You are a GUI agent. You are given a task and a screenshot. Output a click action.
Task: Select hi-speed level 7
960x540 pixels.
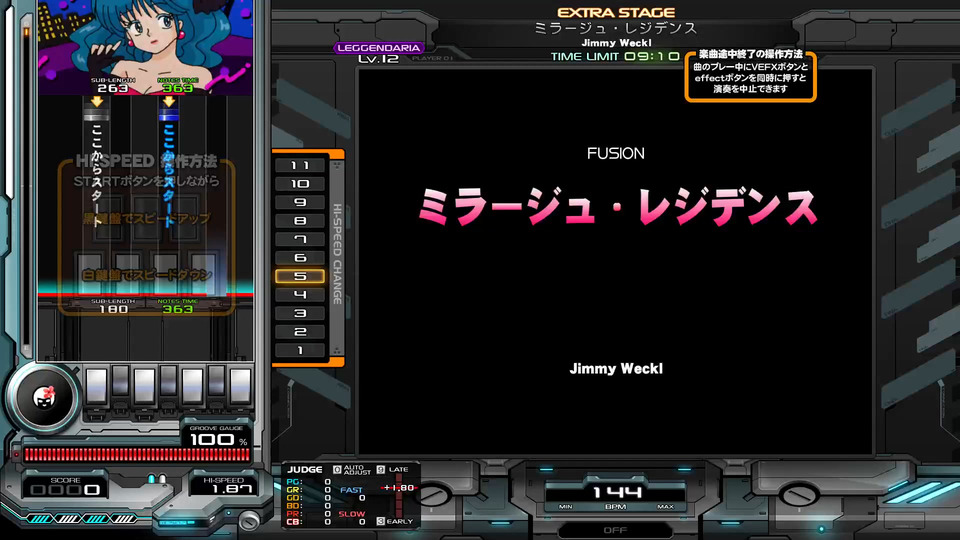click(300, 239)
